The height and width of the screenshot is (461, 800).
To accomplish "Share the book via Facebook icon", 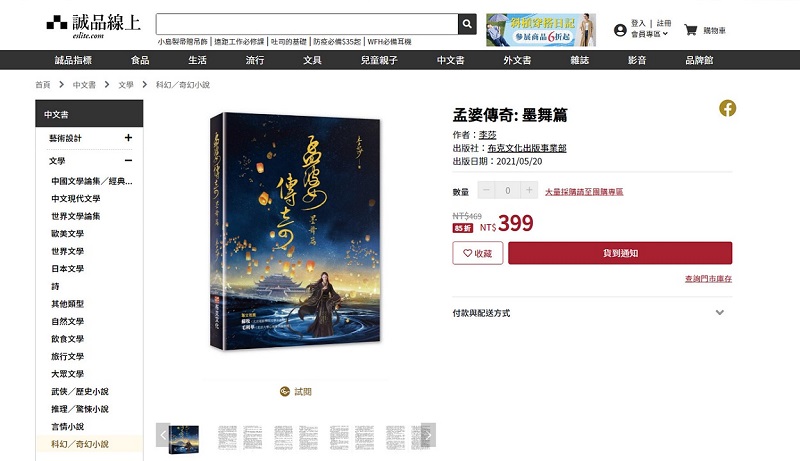I will [x=728, y=108].
